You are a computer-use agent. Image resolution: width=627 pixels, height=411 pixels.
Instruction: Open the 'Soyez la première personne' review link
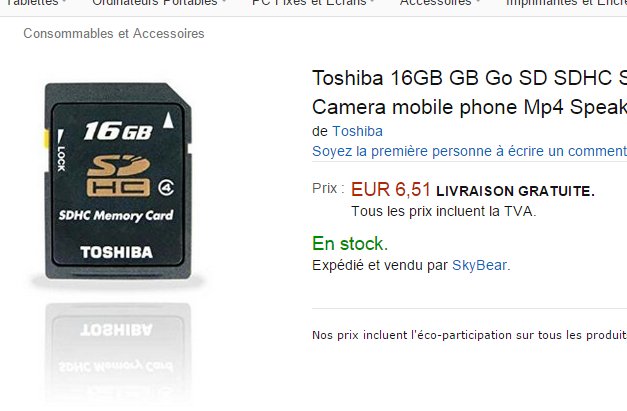click(x=469, y=151)
